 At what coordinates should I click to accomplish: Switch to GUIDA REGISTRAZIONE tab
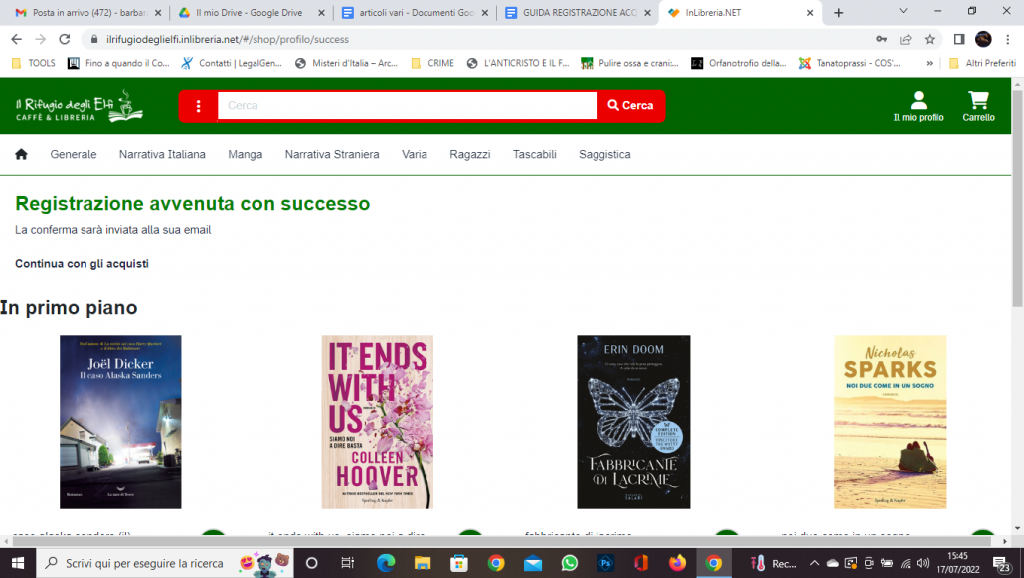pyautogui.click(x=576, y=12)
